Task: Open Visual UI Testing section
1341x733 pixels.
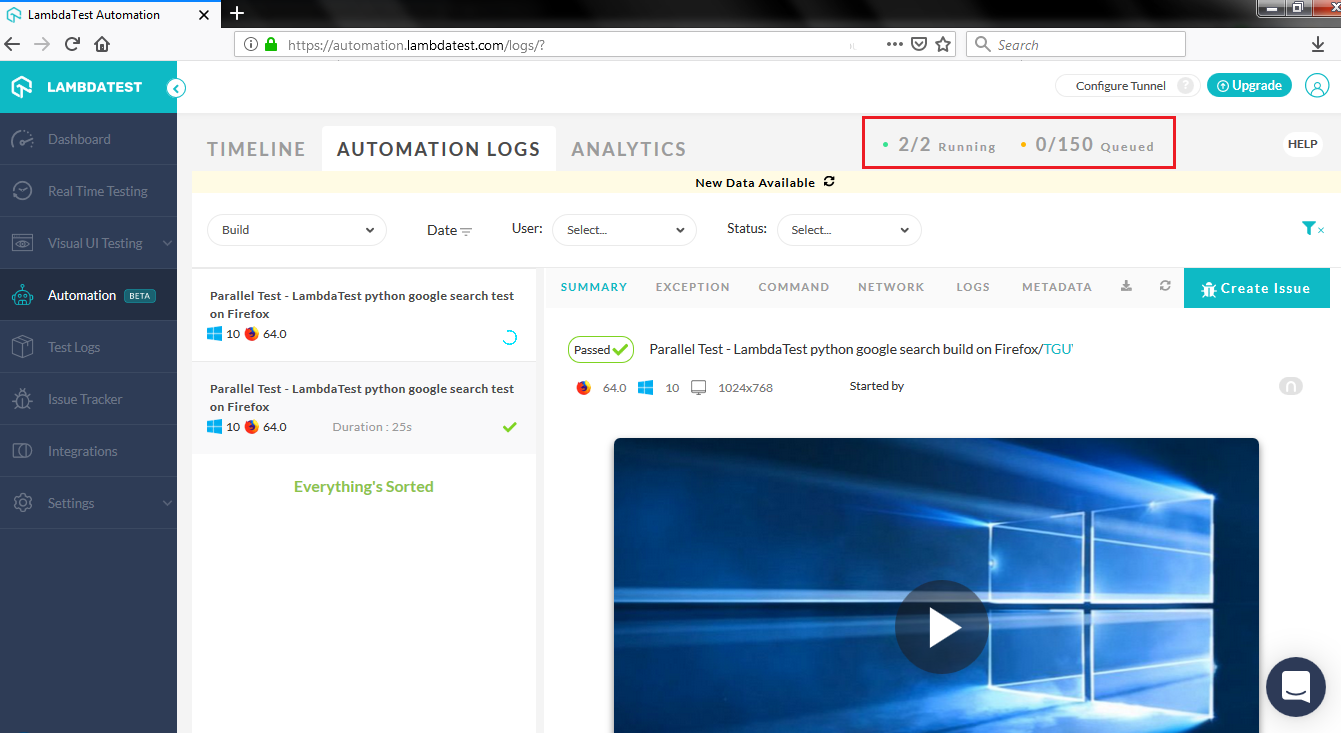Action: [x=88, y=243]
